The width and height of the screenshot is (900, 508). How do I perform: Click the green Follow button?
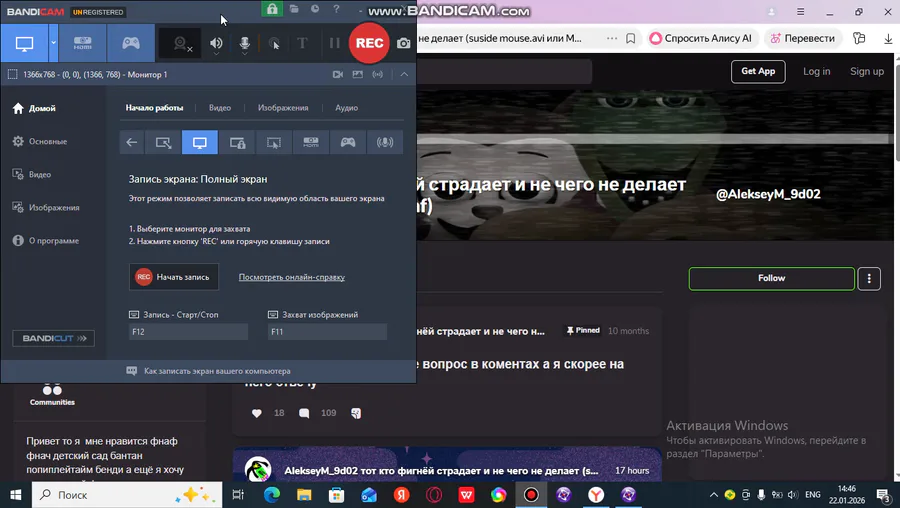[771, 278]
